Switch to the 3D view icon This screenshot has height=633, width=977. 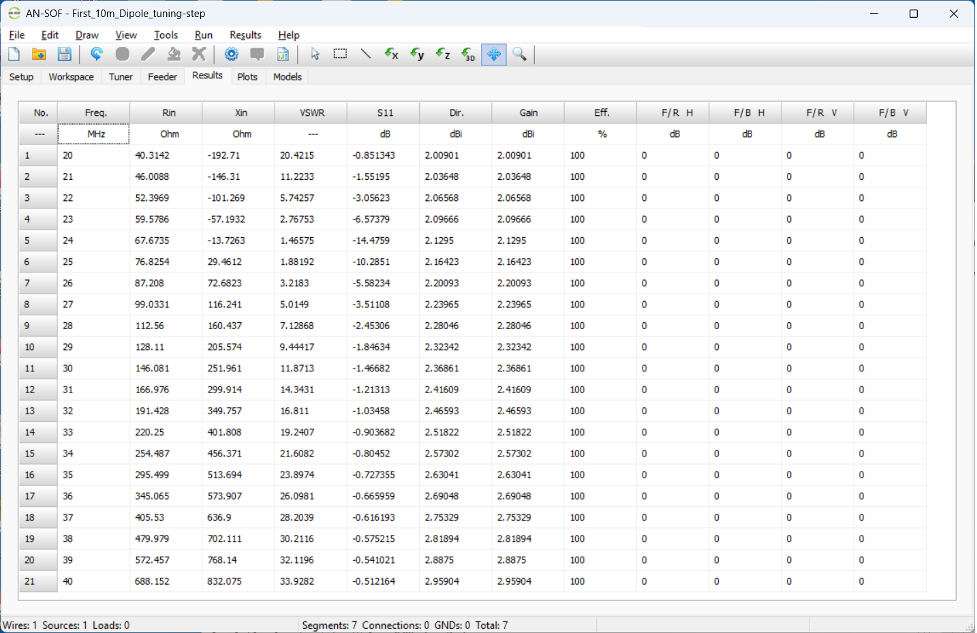click(x=468, y=54)
